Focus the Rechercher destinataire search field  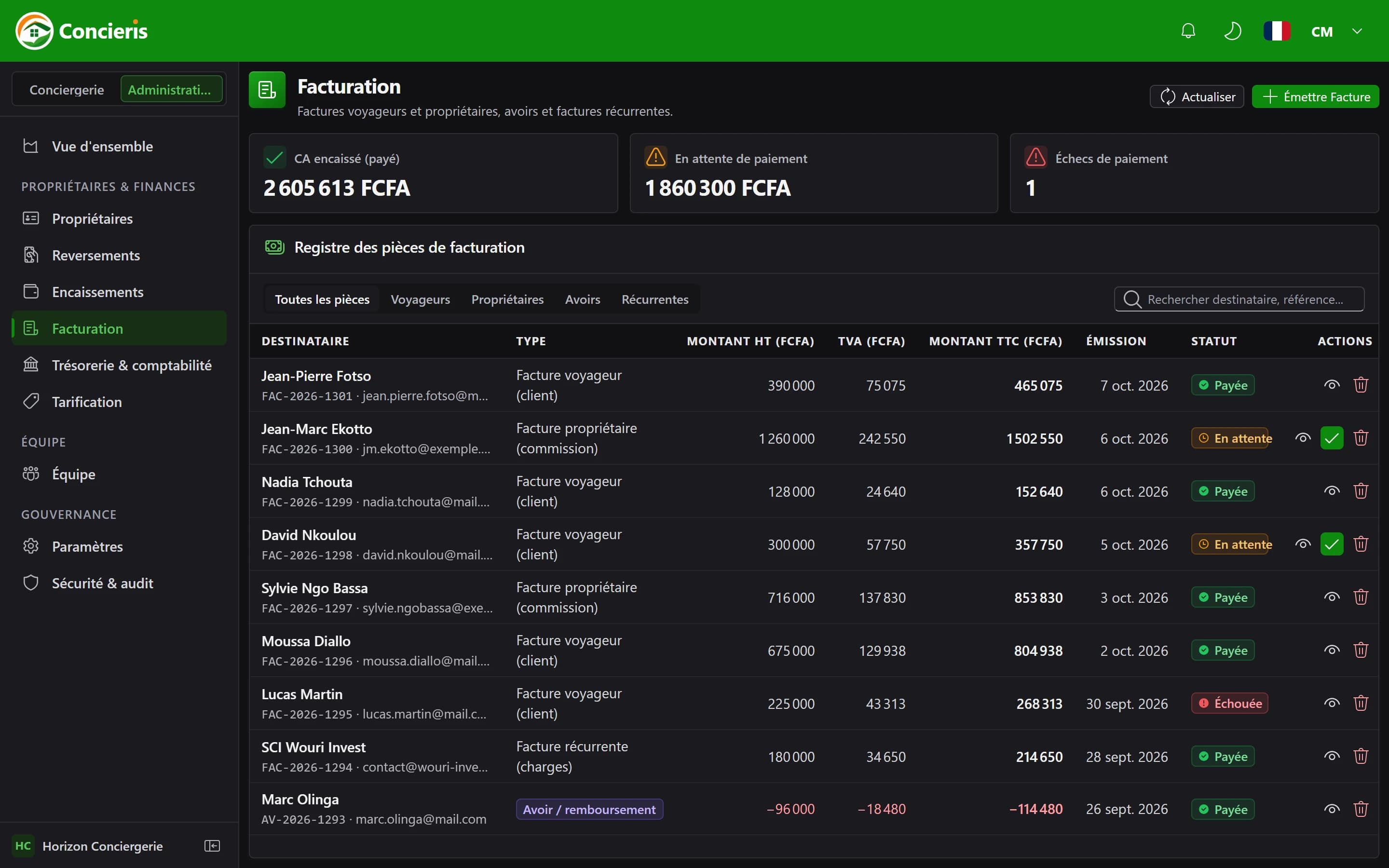point(1239,299)
